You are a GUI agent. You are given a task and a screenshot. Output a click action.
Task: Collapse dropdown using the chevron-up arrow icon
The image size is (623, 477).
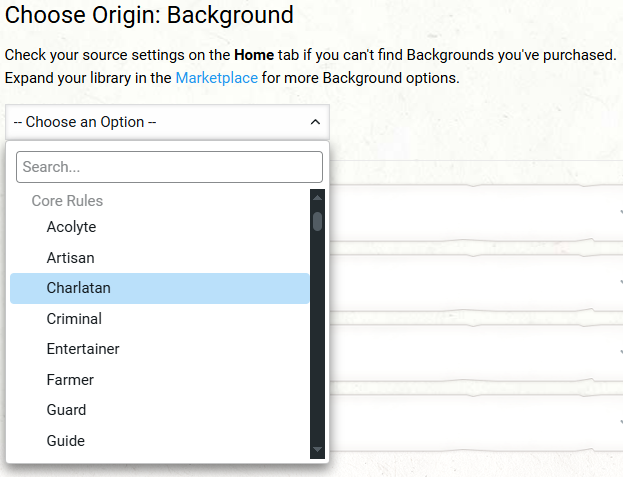[x=314, y=122]
